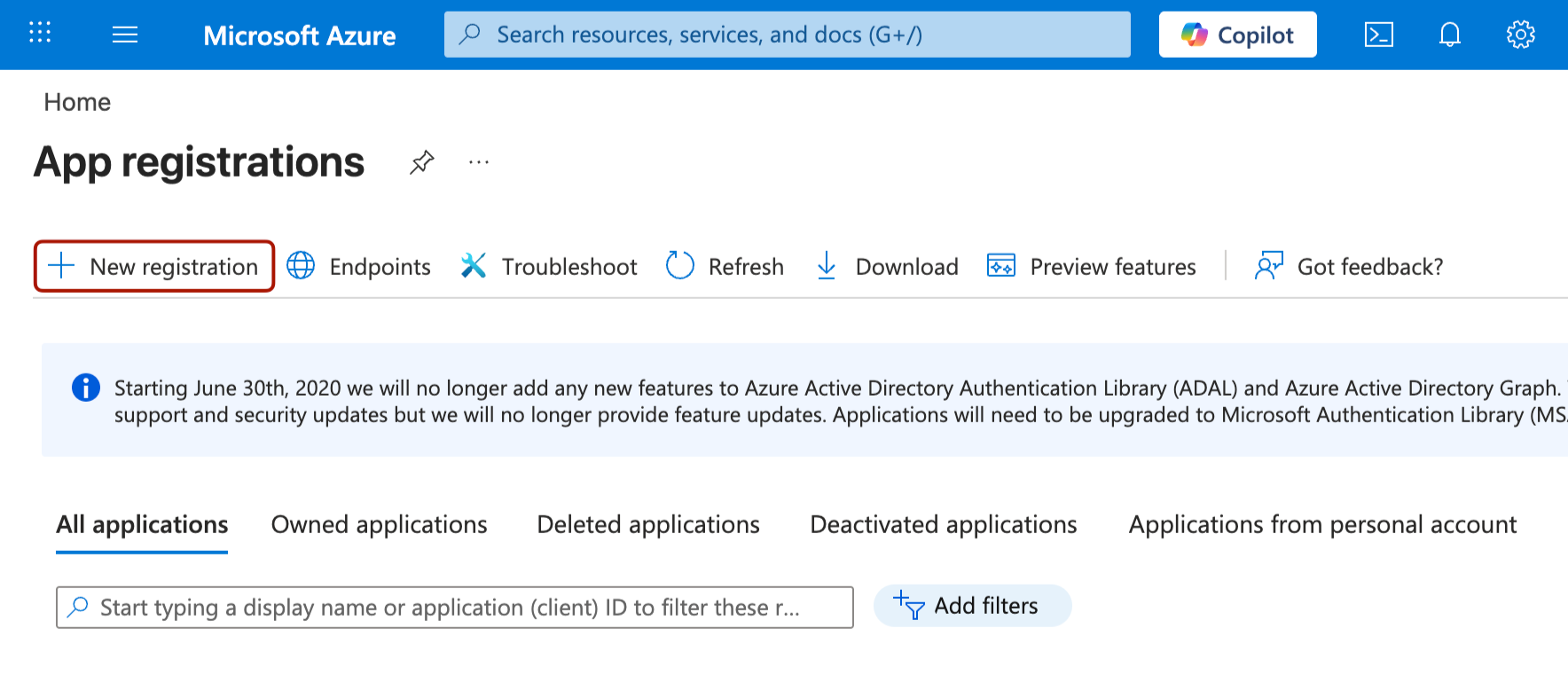Refresh the app registrations list

pos(725,266)
